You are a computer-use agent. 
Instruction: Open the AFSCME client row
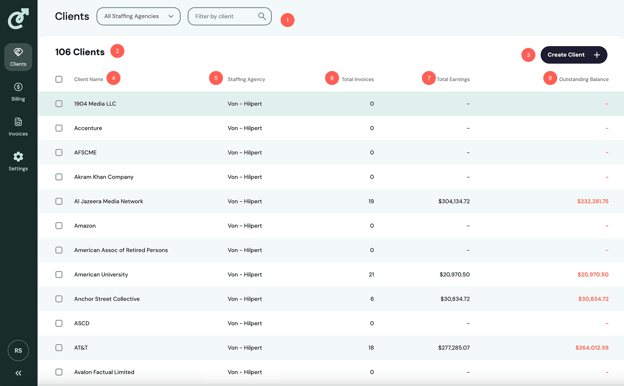coord(85,152)
